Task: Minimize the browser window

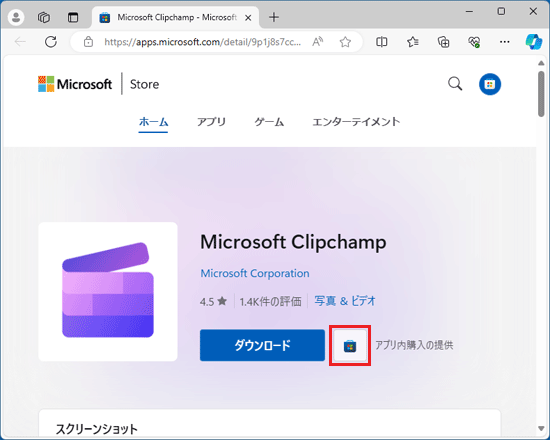Action: (469, 11)
